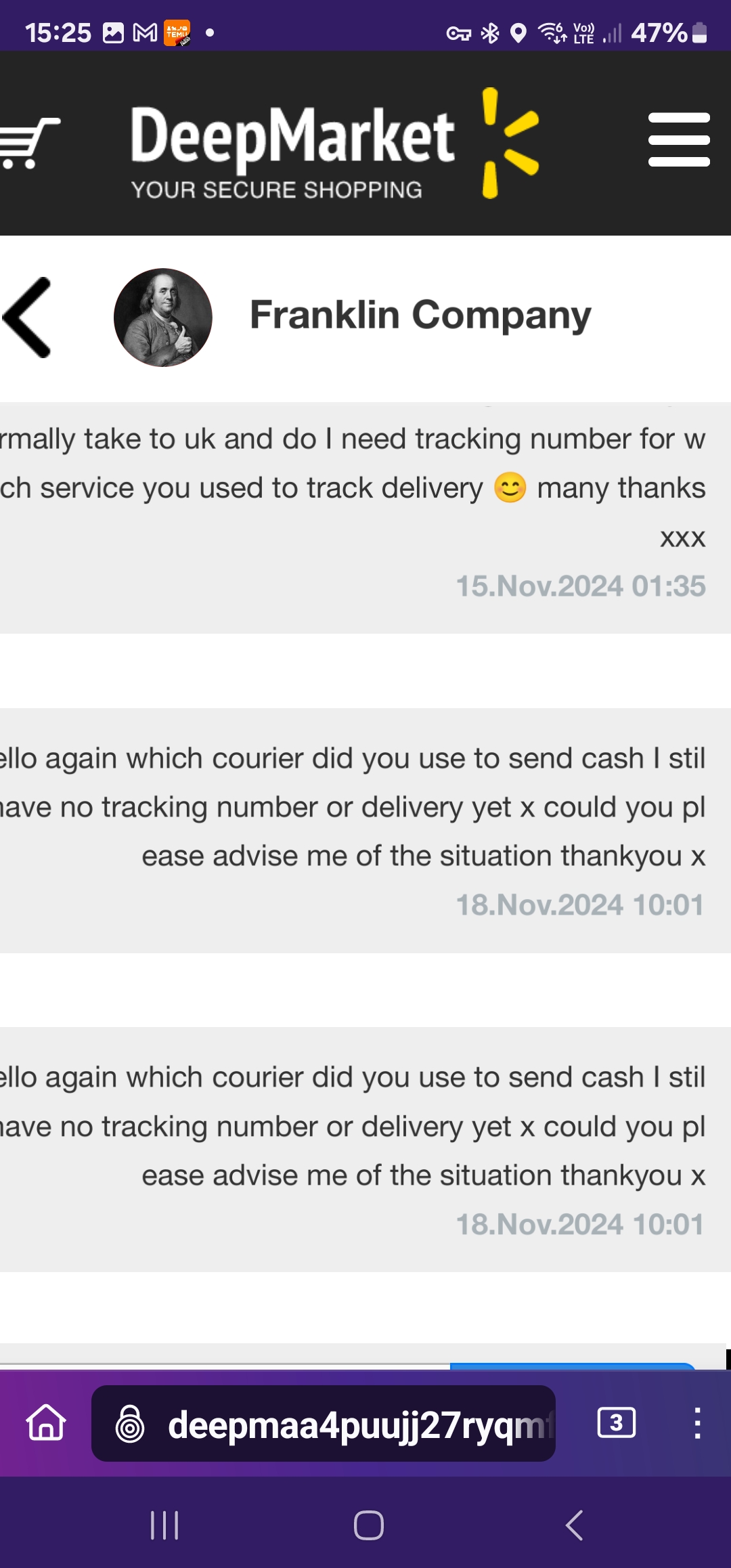Select the first 18.Nov.2024 10:01 message
This screenshot has width=731, height=1568.
coord(365,831)
